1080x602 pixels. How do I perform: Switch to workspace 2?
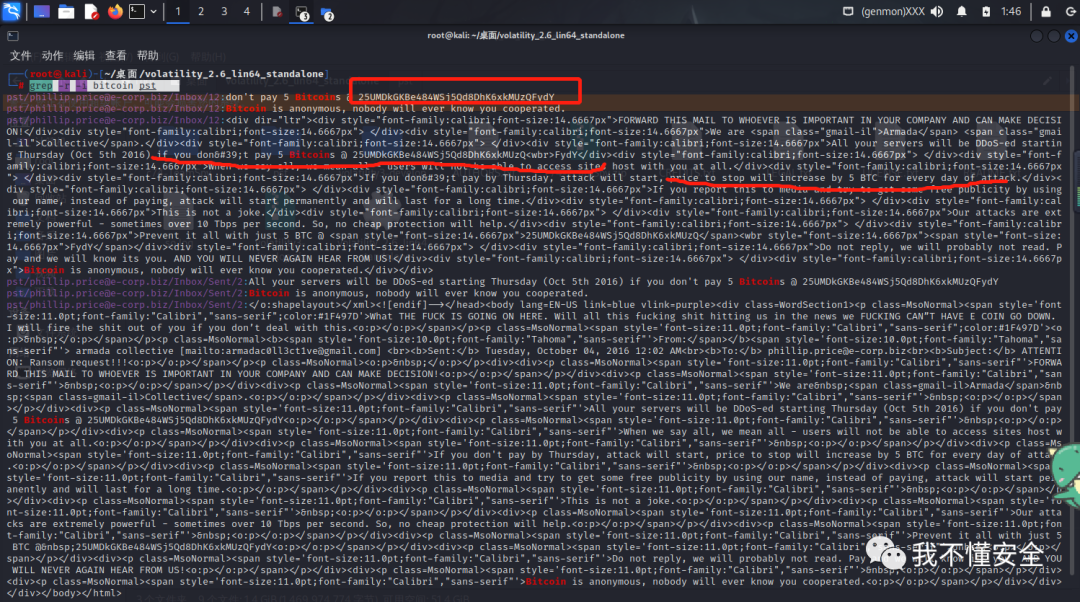click(201, 12)
